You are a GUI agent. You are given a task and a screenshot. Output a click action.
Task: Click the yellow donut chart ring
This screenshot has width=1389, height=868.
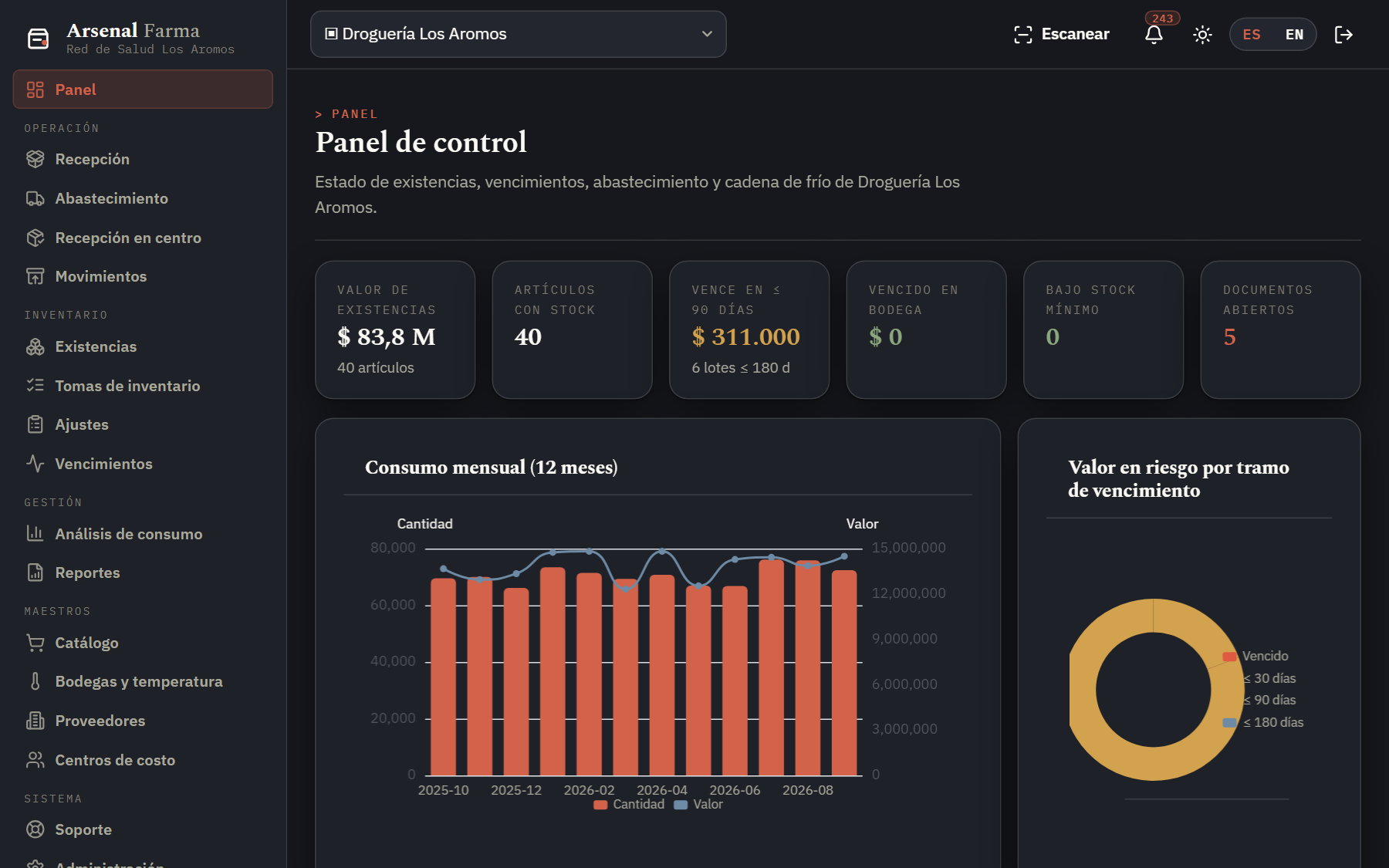click(1154, 764)
